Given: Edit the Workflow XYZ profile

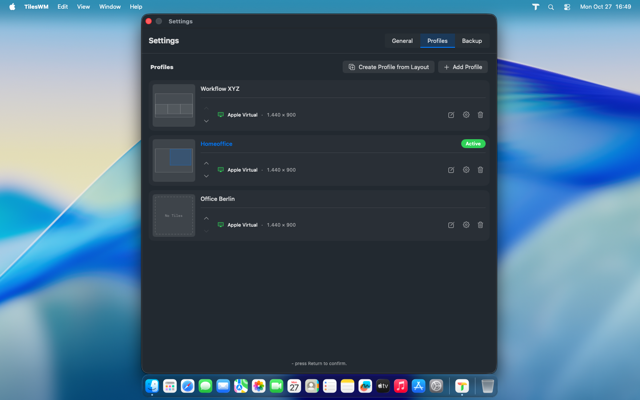Looking at the screenshot, I should 451,115.
